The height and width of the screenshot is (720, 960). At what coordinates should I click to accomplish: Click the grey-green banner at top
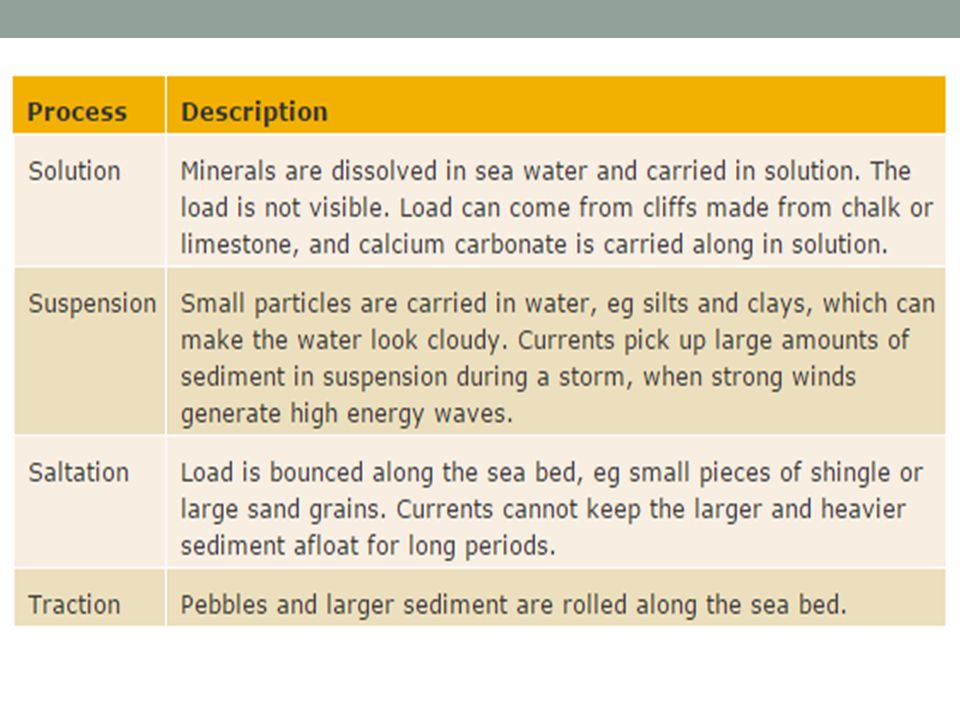480,18
